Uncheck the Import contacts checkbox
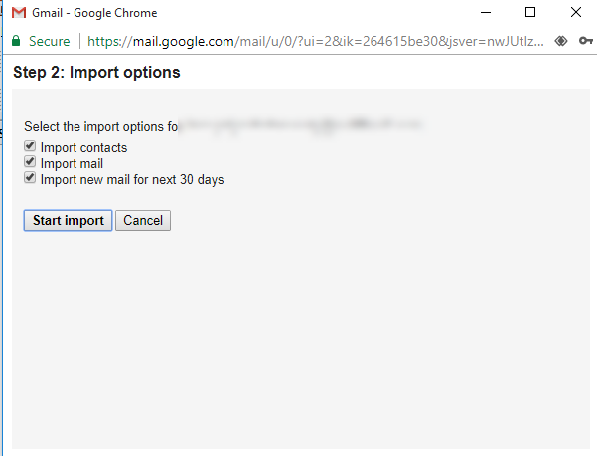The height and width of the screenshot is (456, 597). click(x=30, y=146)
